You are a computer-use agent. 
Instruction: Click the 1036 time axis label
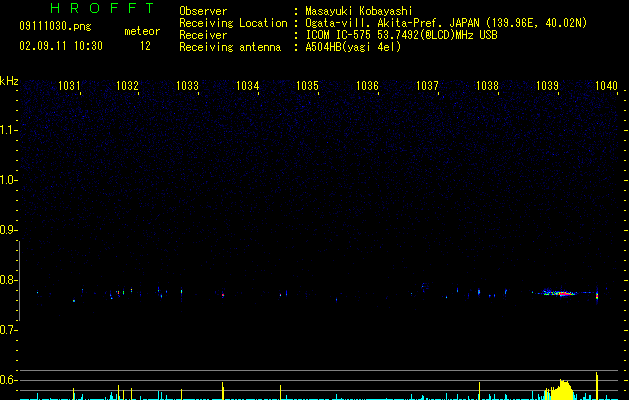tap(367, 86)
